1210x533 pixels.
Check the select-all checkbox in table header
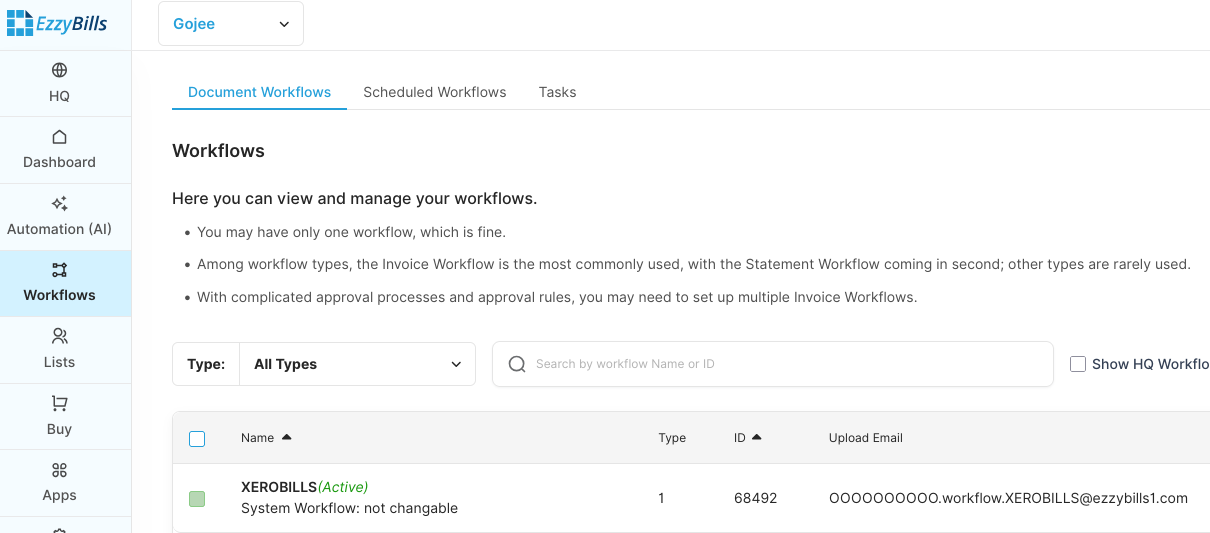[x=197, y=439]
